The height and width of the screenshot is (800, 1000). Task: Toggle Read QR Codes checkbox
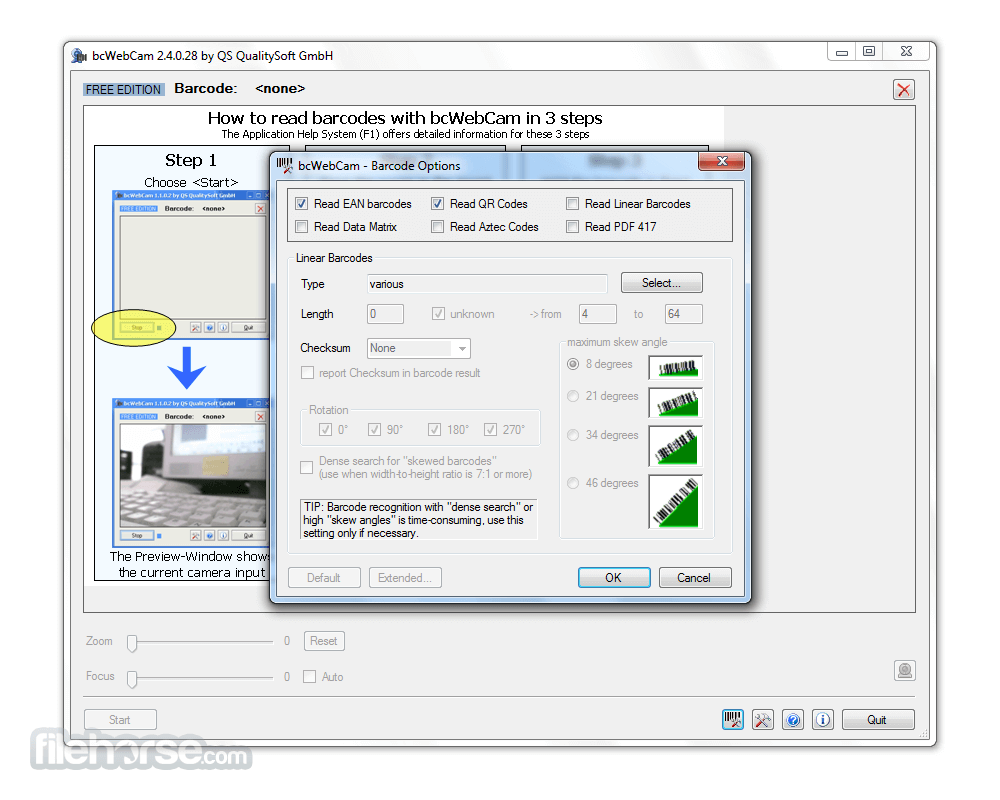(438, 204)
